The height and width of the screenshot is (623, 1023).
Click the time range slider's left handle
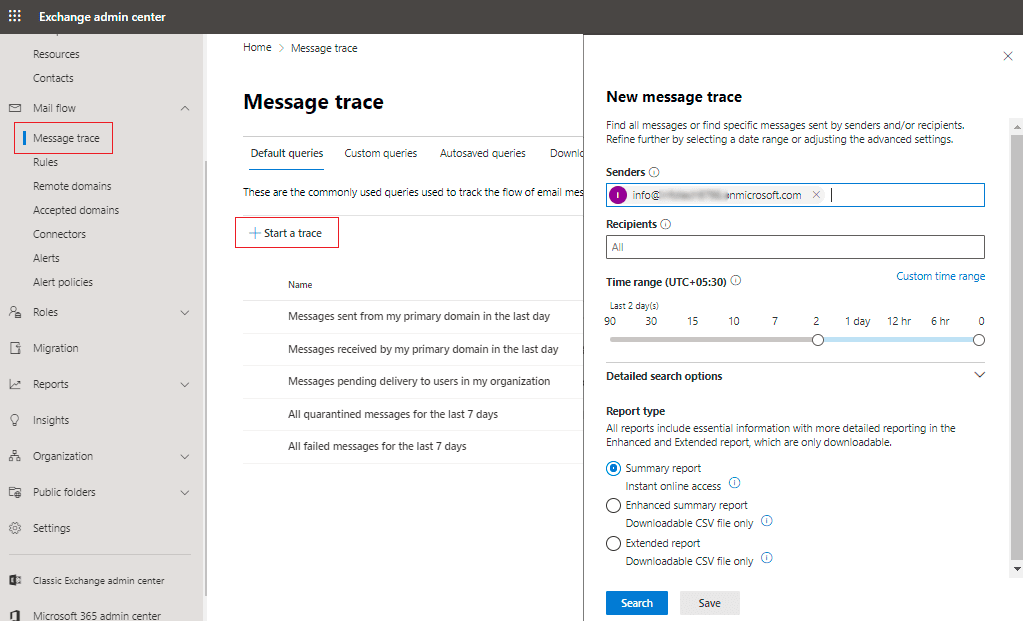point(817,340)
